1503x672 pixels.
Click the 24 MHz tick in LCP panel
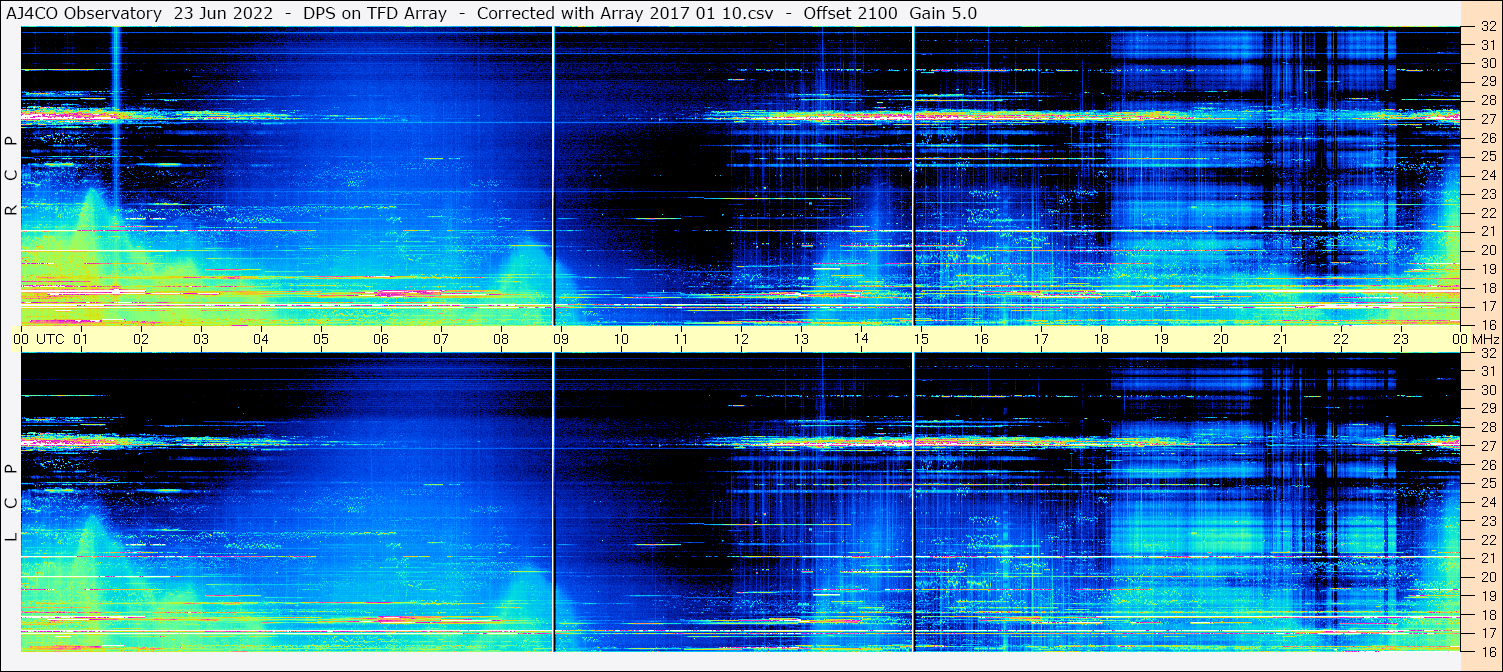(1487, 502)
